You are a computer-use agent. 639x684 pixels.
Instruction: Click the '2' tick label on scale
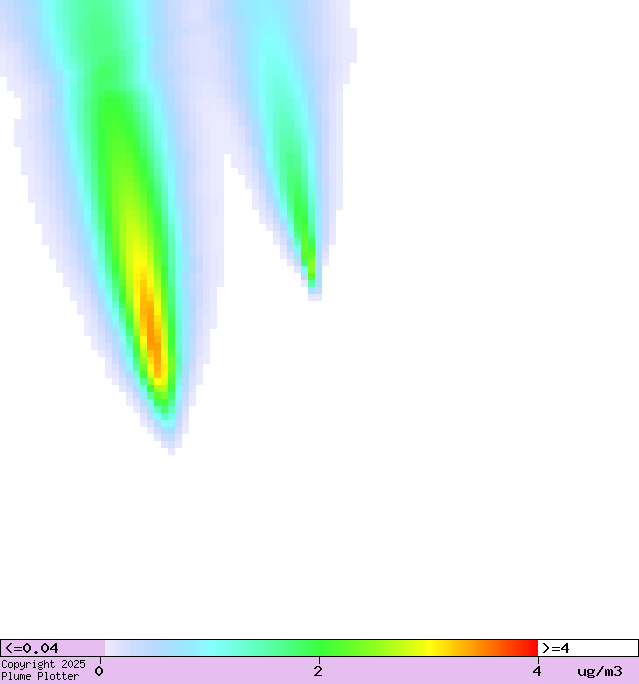pos(318,671)
